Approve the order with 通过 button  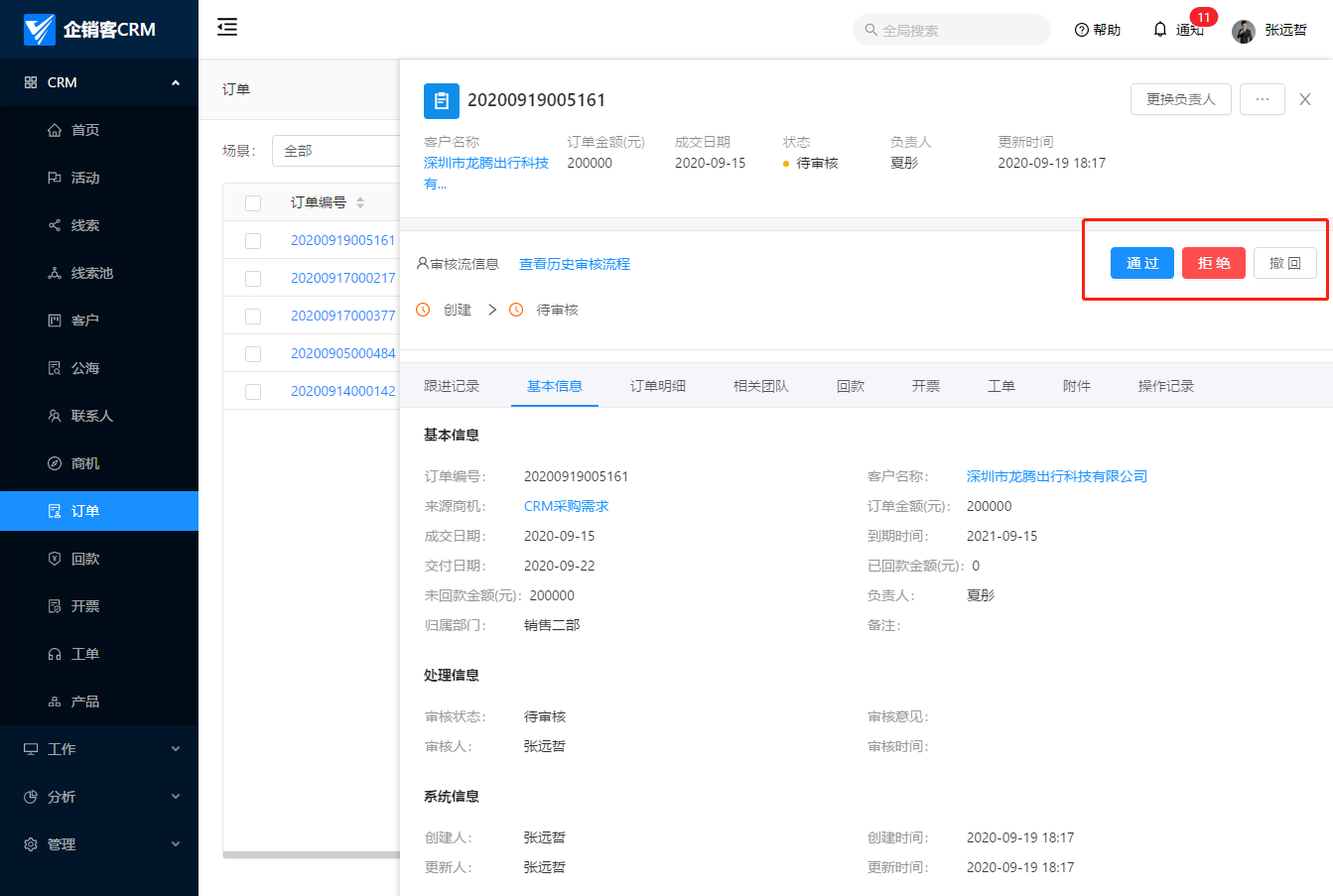coord(1141,263)
